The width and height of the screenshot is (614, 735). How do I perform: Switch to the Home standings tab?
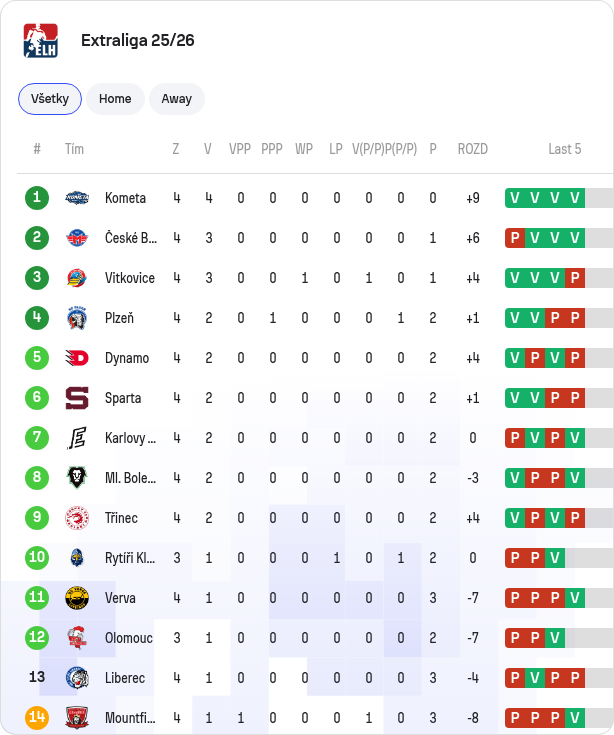click(115, 99)
